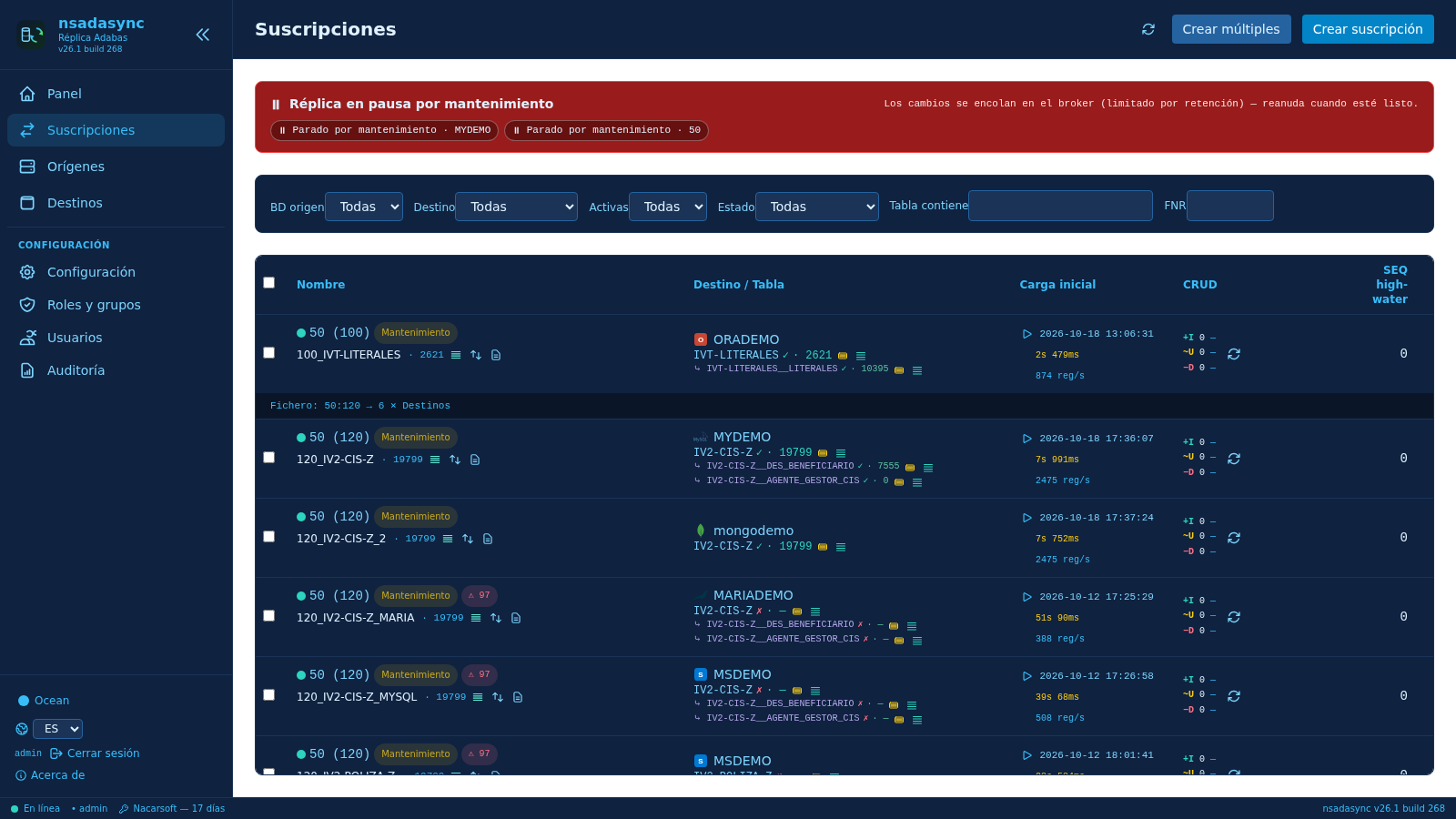Click the Crear suscripción button

coord(1368,29)
